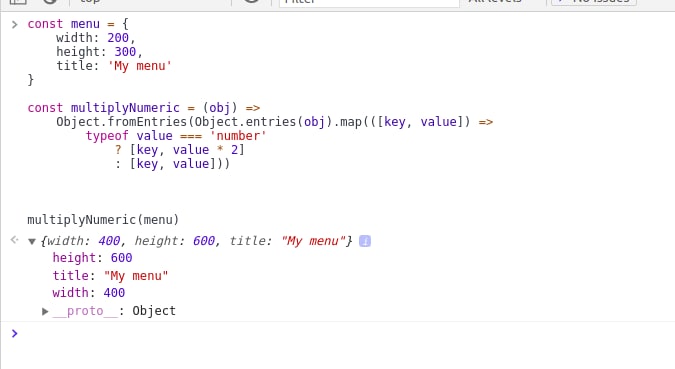The height and width of the screenshot is (369, 675).
Task: Select the 'width: 400' property row
Action: pyautogui.click(x=89, y=293)
